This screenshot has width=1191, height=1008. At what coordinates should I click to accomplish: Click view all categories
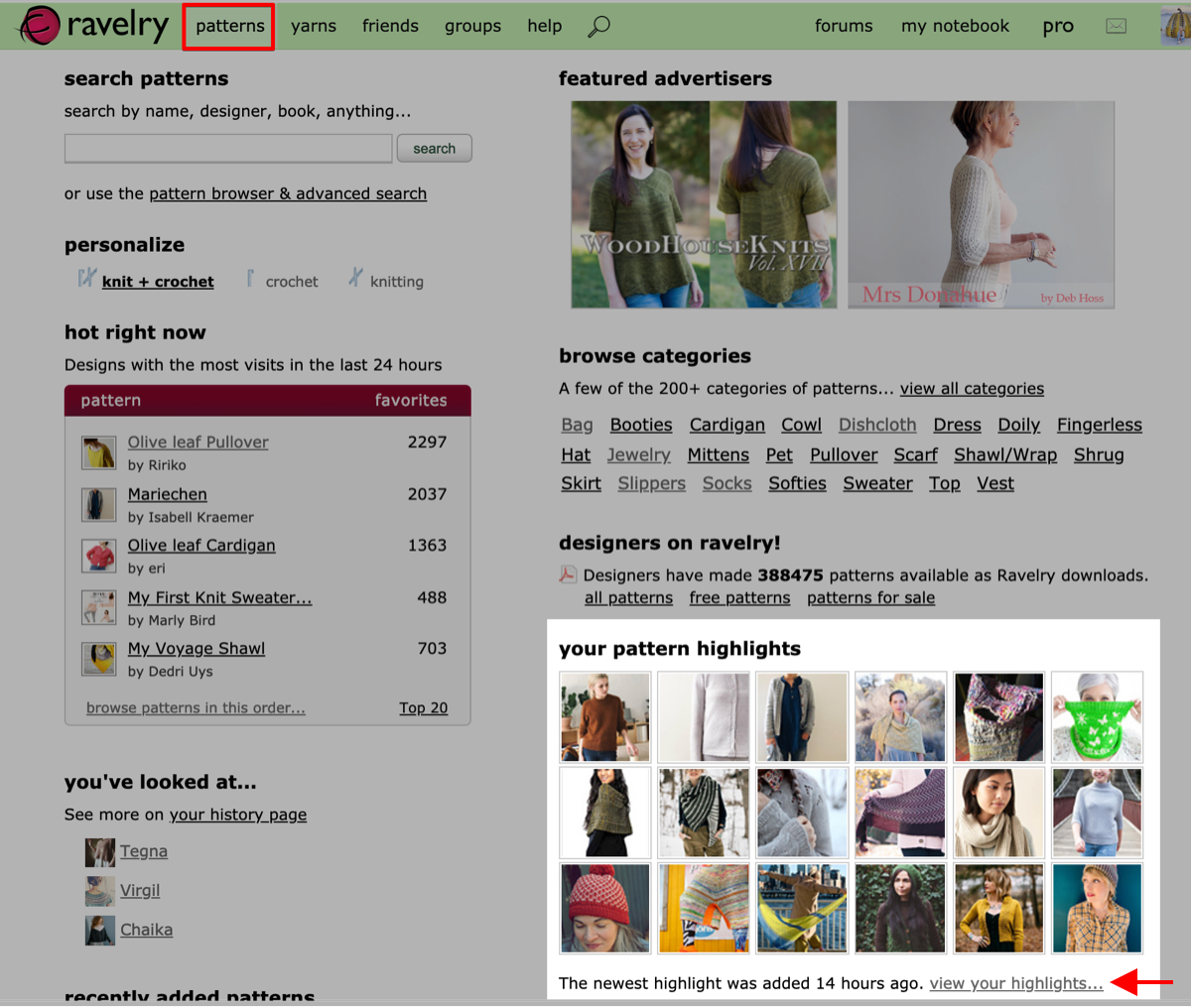tap(972, 389)
